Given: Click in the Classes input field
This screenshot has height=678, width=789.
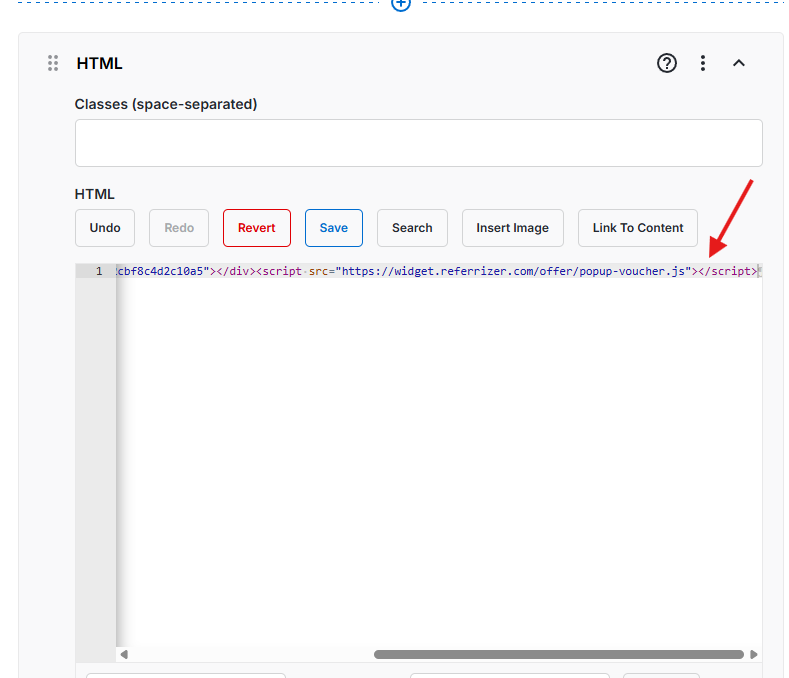Looking at the screenshot, I should coord(418,143).
